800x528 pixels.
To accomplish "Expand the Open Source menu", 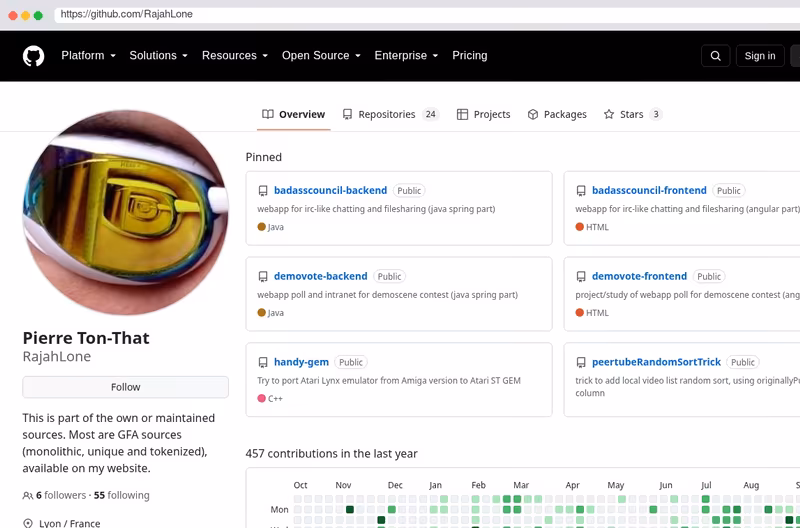I will click(321, 56).
